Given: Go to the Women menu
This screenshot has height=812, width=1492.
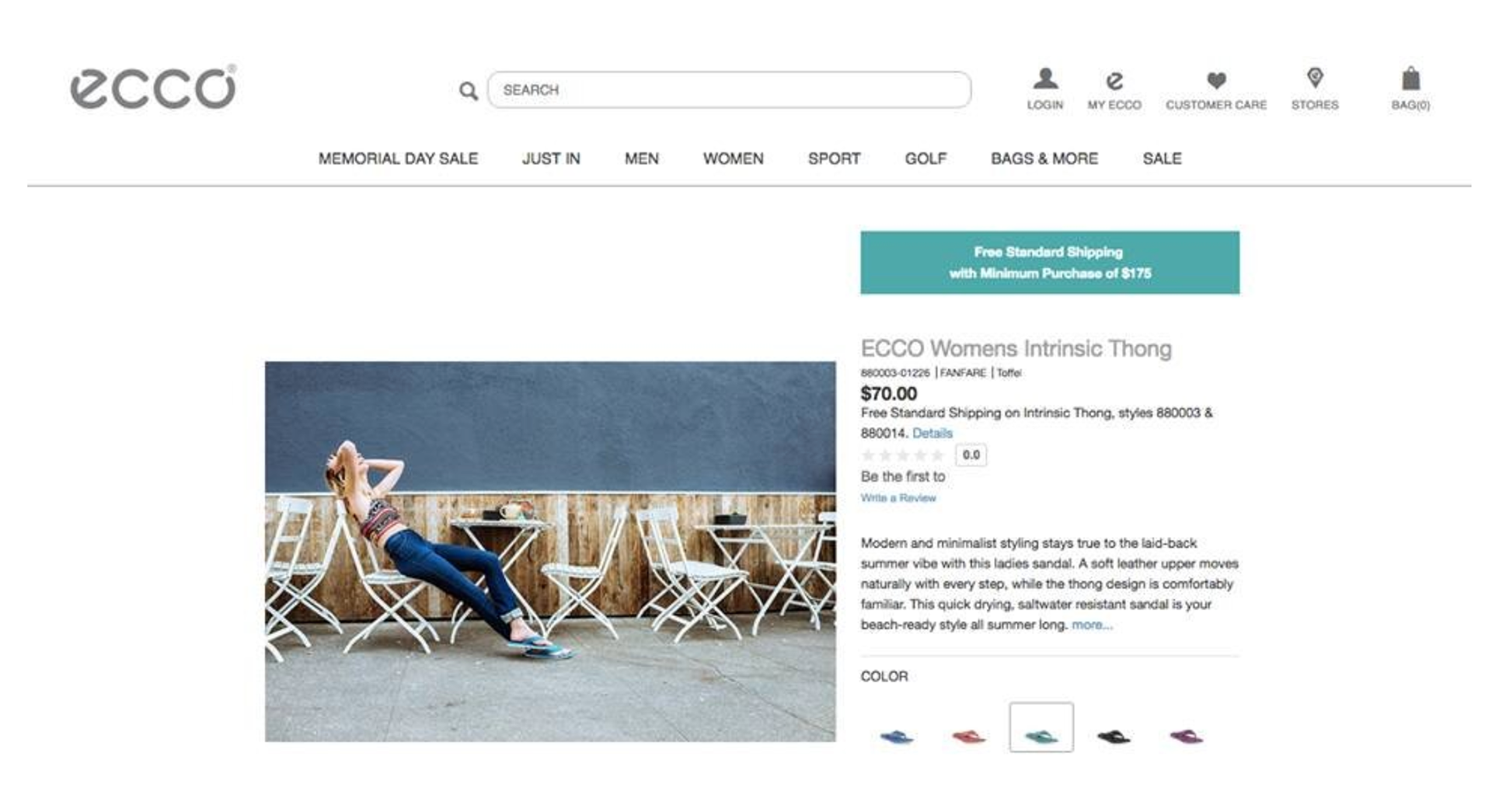Looking at the screenshot, I should (733, 159).
